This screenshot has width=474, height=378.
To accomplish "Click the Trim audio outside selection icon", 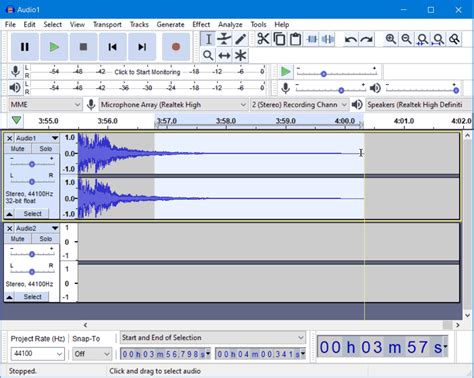I will point(312,39).
